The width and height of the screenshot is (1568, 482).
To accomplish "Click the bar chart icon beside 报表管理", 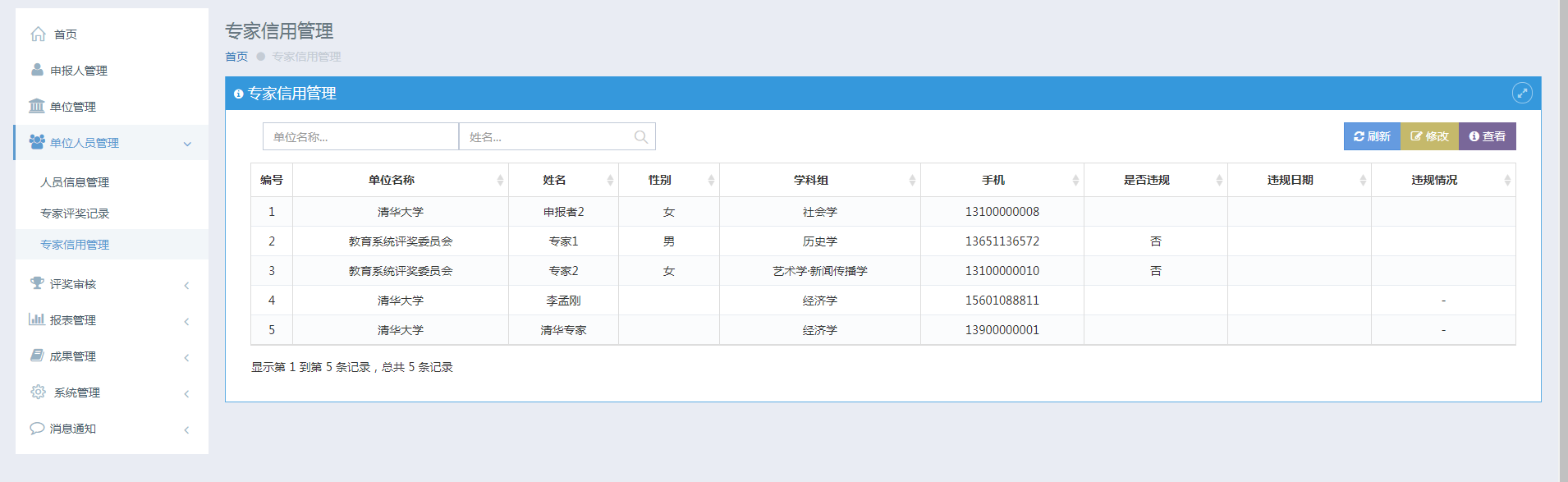I will (37, 319).
